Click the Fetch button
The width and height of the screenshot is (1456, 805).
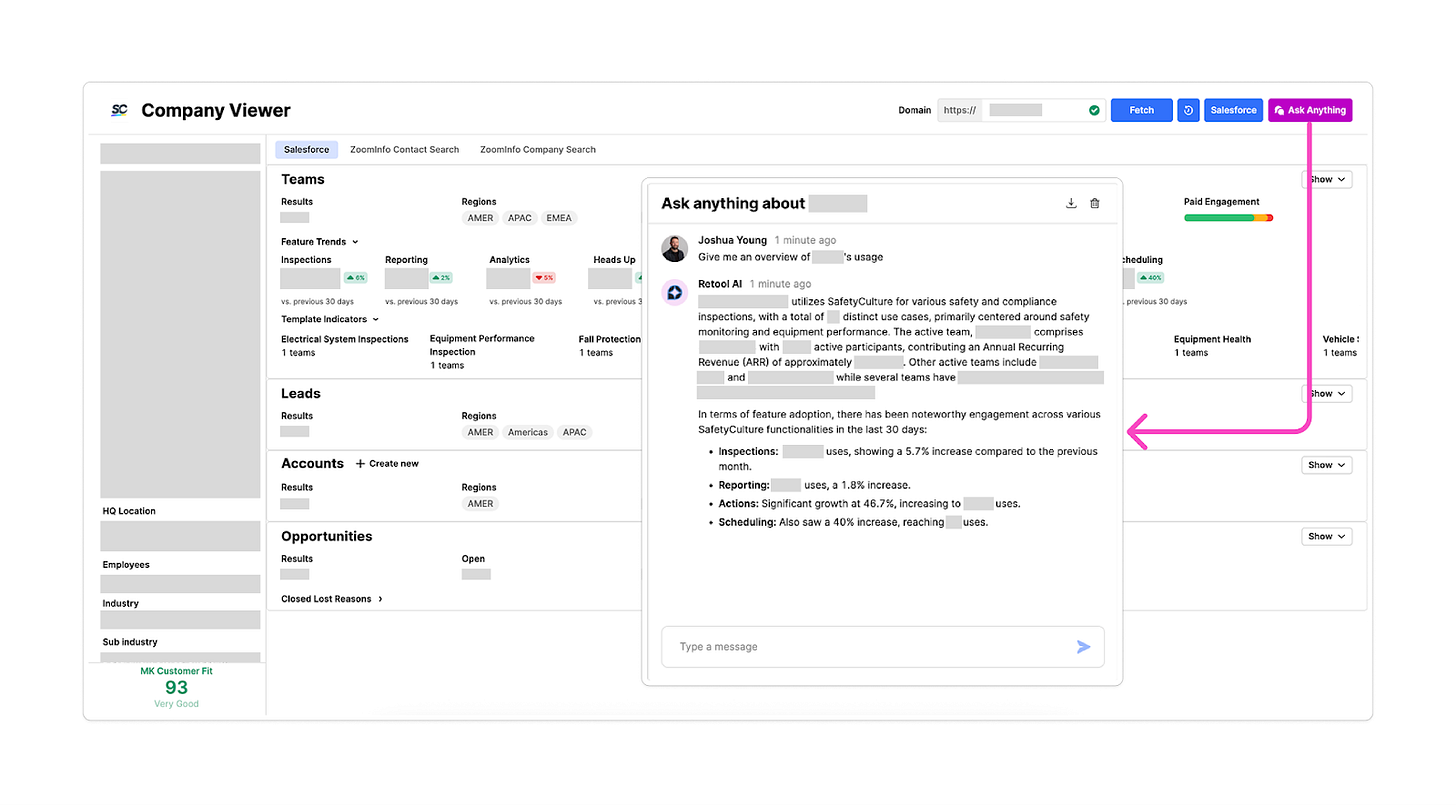tap(1141, 110)
